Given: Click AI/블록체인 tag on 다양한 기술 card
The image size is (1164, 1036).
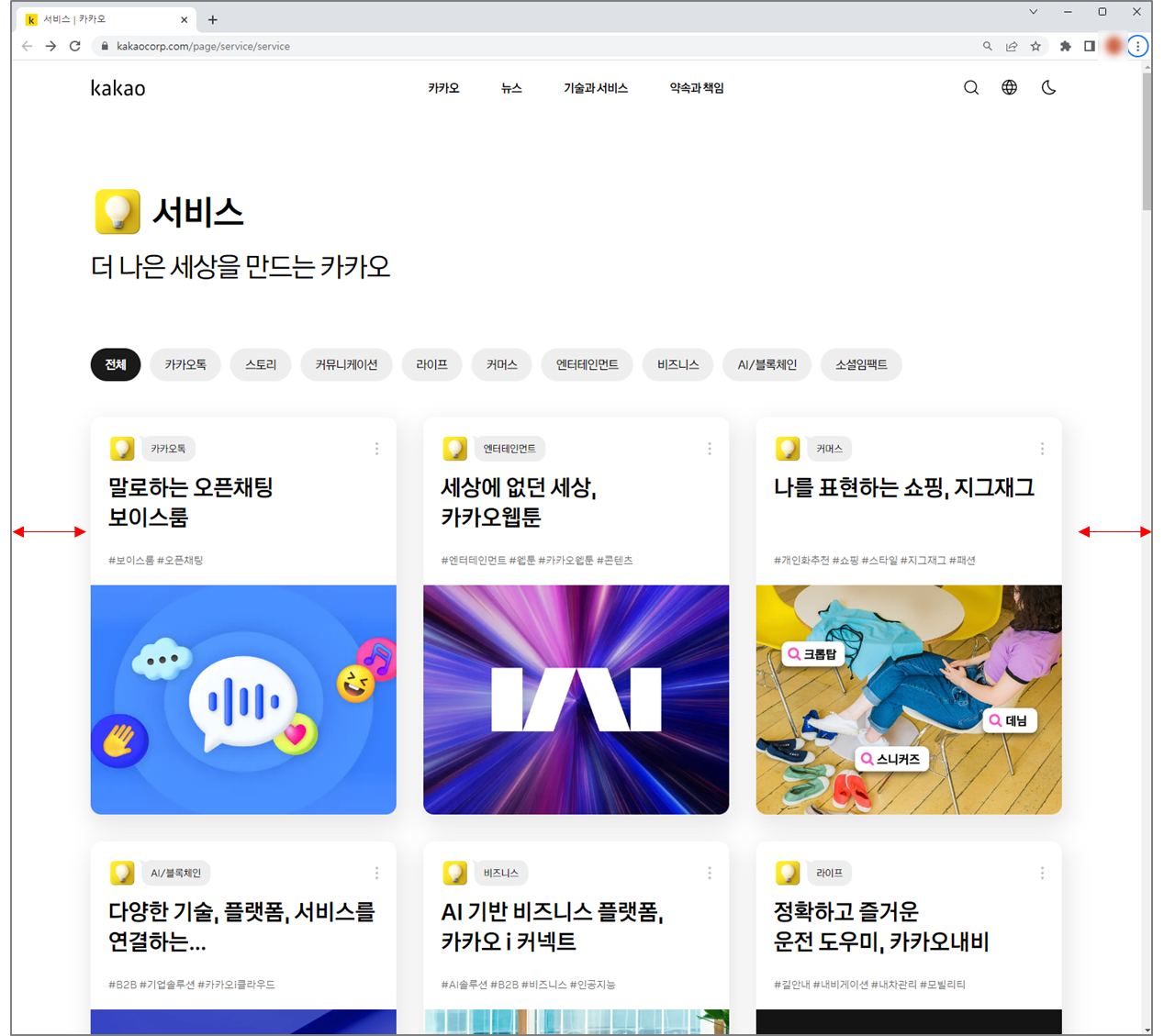Looking at the screenshot, I should tap(175, 873).
